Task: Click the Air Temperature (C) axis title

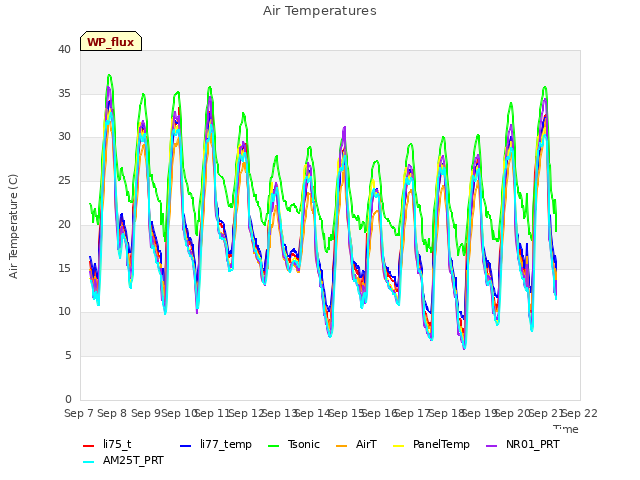Action: (x=13, y=227)
